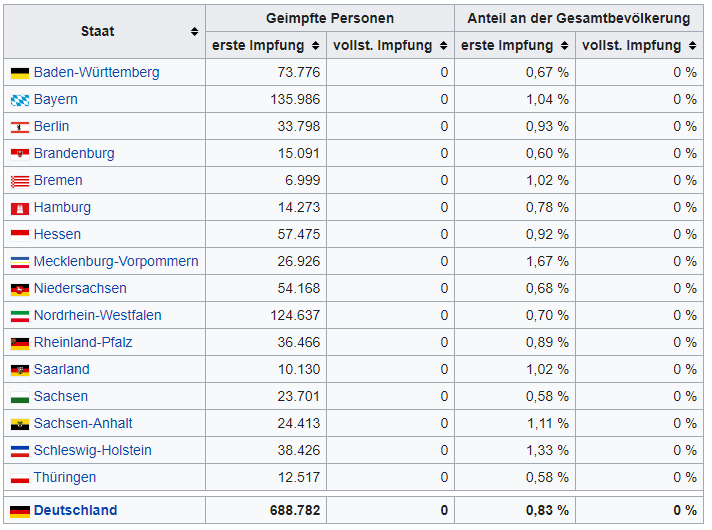Viewport: 712px width, 530px height.
Task: Go to the Sachsen-Anhalt page
Action: pyautogui.click(x=83, y=424)
